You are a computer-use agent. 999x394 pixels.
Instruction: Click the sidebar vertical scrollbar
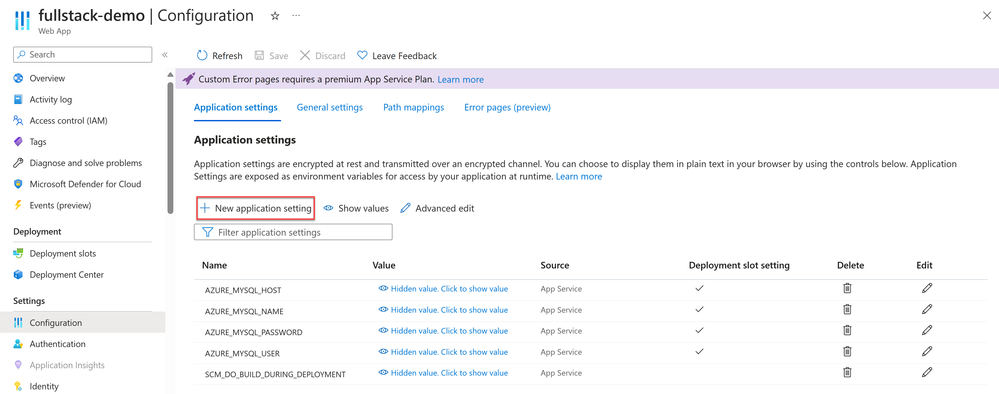[x=170, y=148]
